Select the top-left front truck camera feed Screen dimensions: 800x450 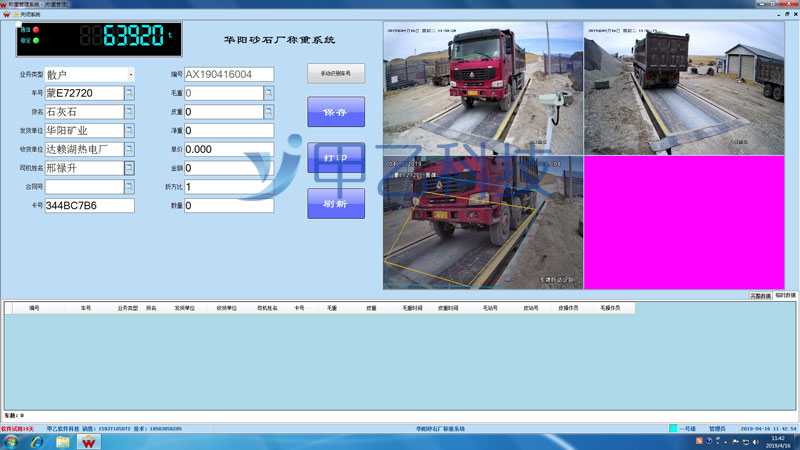(481, 88)
